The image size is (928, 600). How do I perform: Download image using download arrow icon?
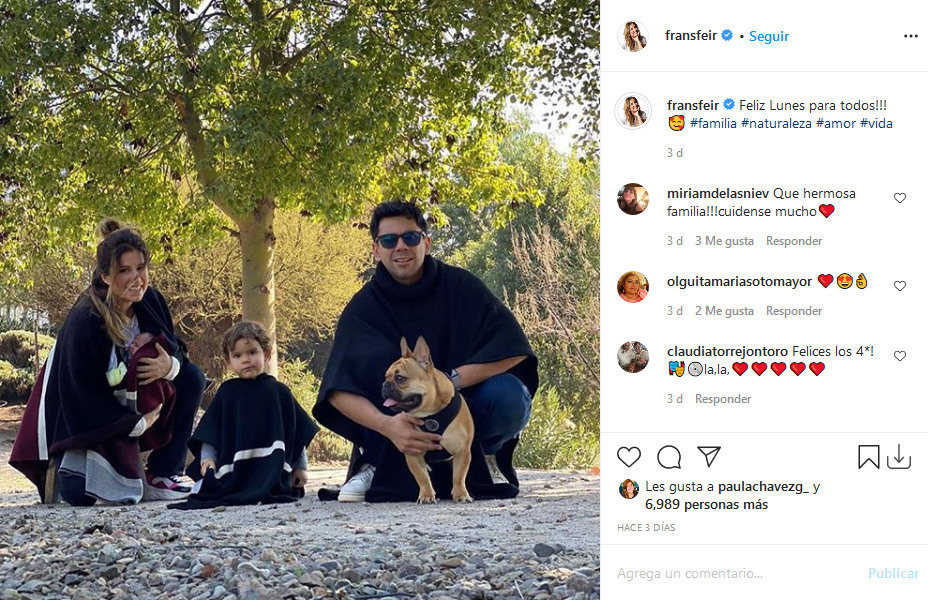tap(898, 457)
